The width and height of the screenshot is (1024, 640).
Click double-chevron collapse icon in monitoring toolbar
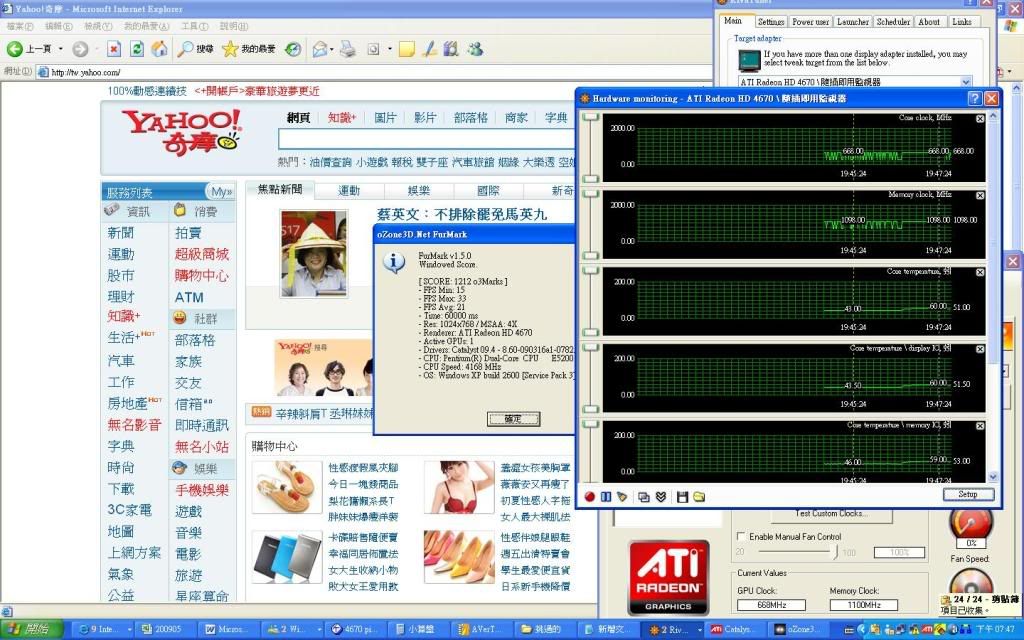pyautogui.click(x=661, y=497)
